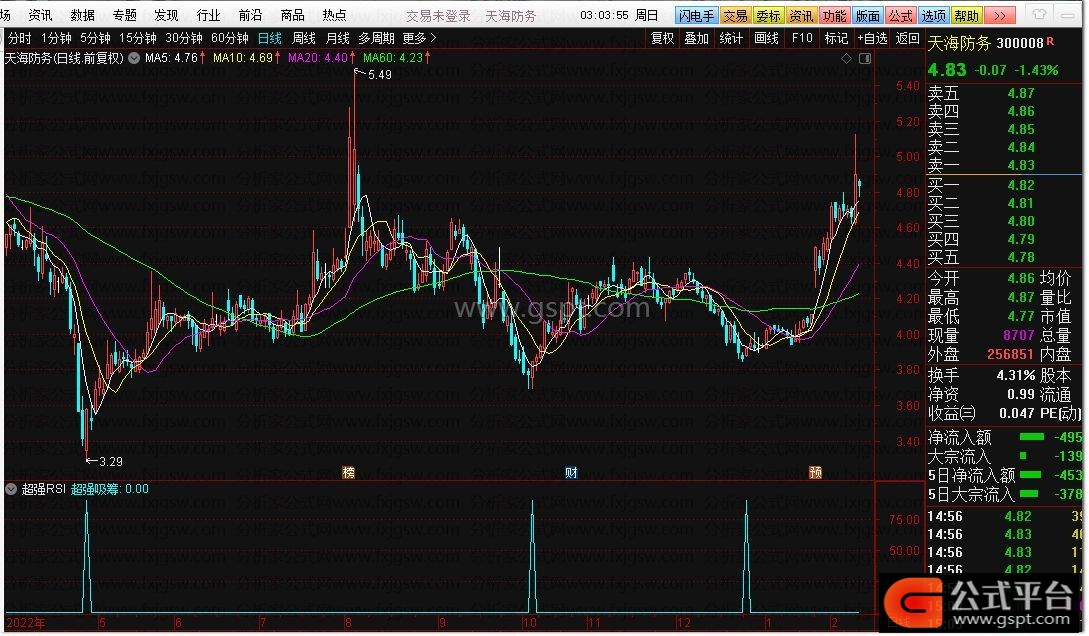Expand the 超强RSI indicator dropdown

[10, 489]
